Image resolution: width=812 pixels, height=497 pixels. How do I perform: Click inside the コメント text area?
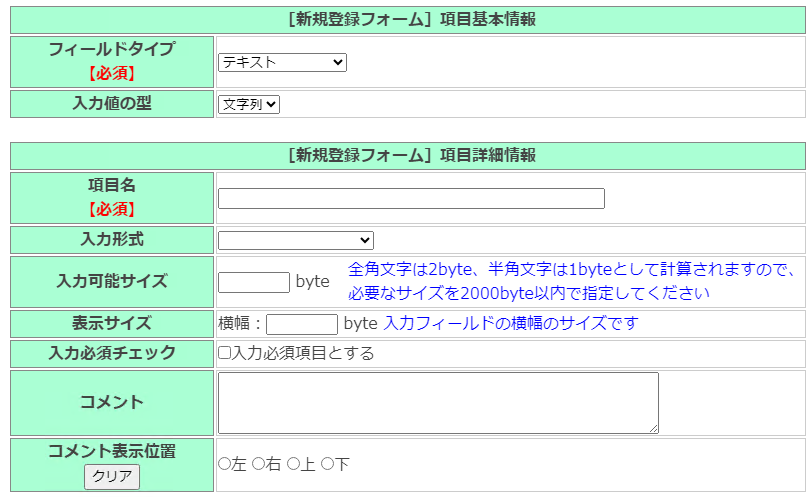click(x=437, y=402)
